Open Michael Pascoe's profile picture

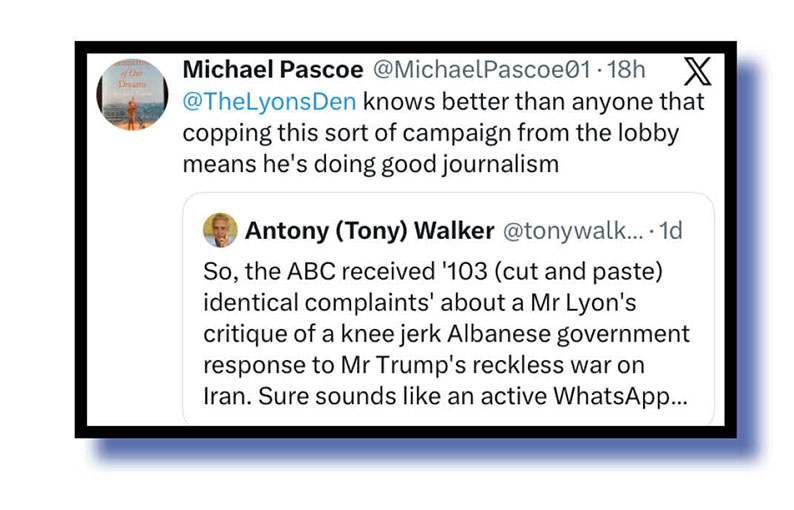coord(132,95)
